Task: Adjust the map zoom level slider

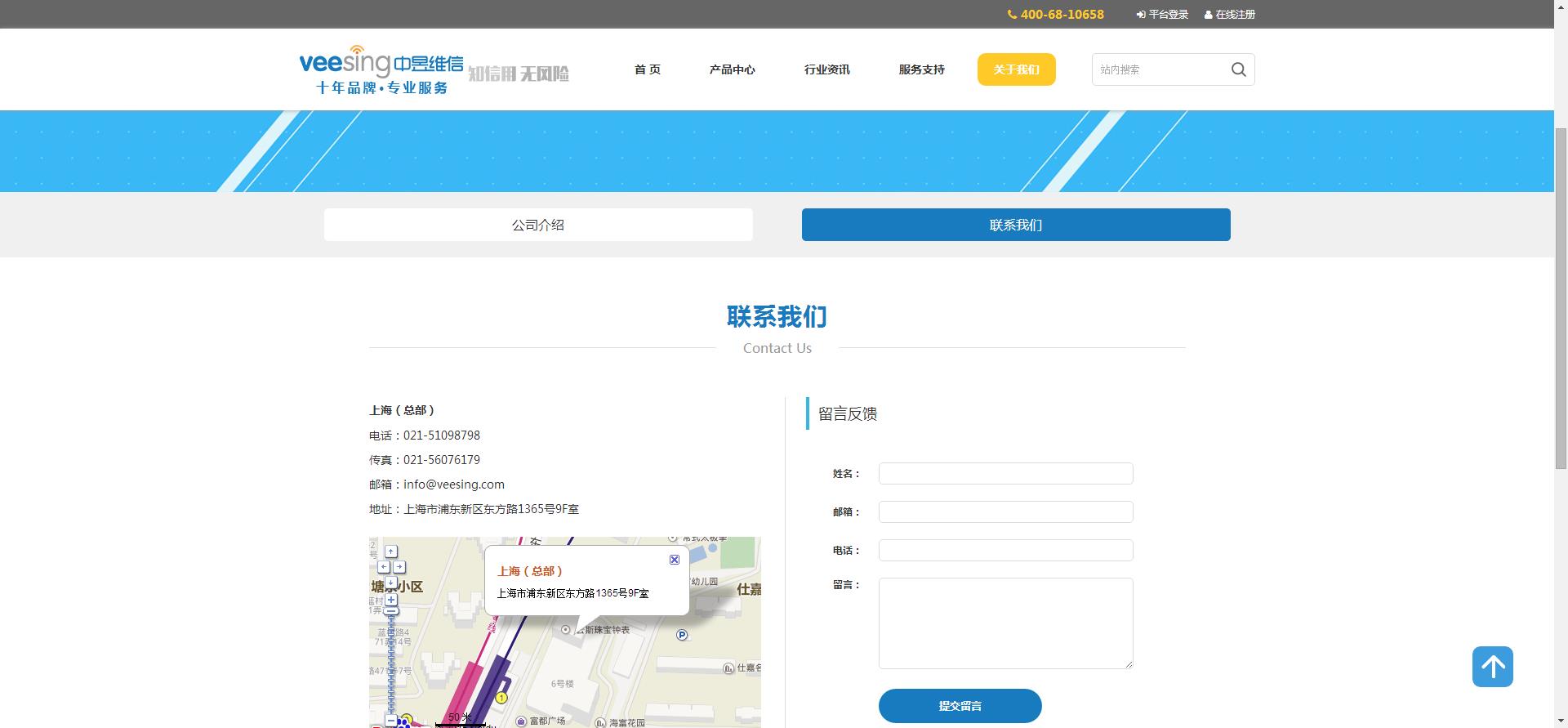Action: click(x=391, y=662)
